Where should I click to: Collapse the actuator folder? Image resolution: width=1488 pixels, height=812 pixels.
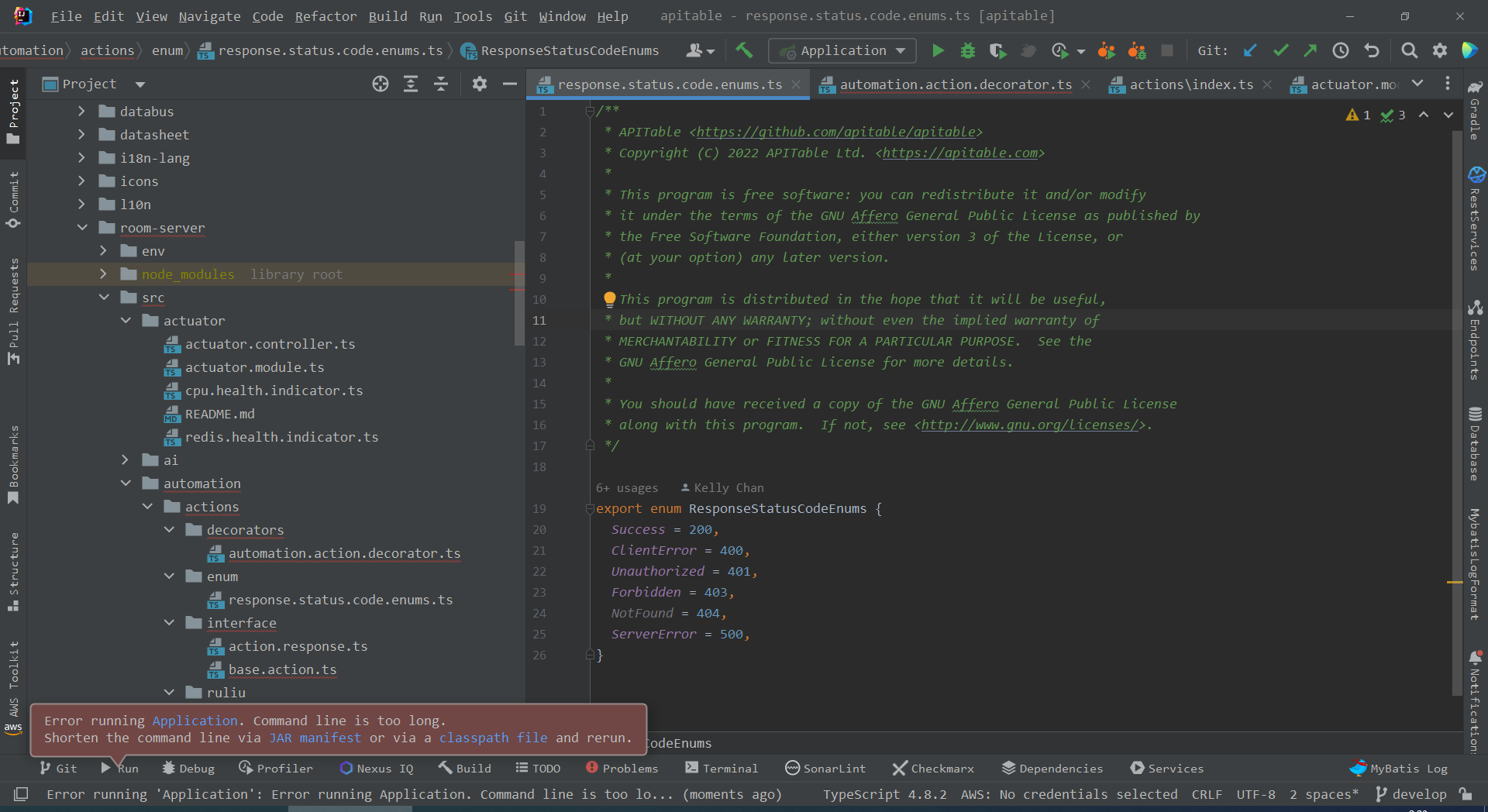(125, 321)
